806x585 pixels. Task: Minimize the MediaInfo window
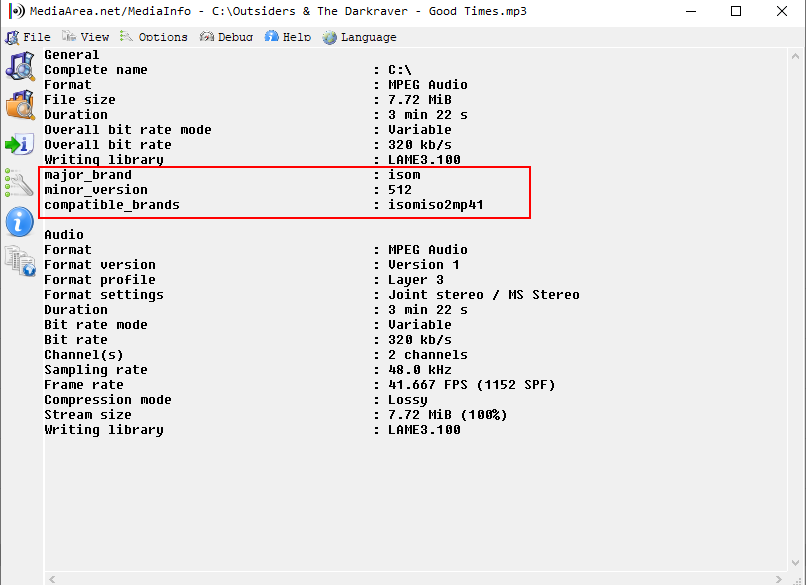coord(691,11)
